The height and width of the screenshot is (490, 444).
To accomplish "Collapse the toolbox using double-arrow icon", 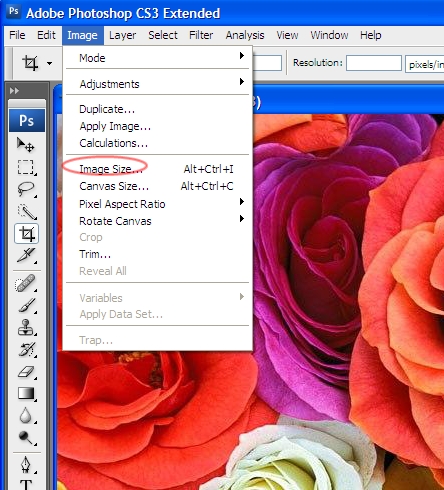I will pos(14,91).
